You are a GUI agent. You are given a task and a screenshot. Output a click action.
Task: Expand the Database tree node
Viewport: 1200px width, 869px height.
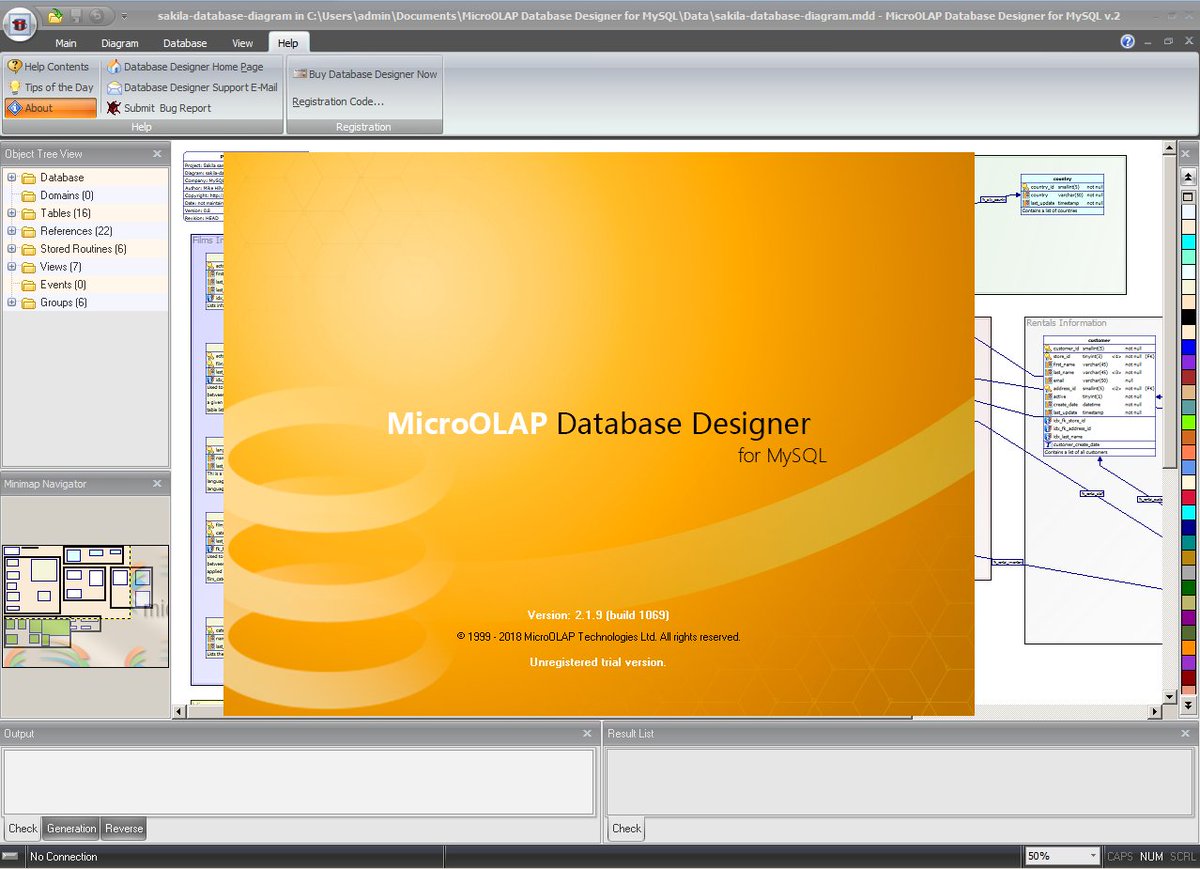(12, 178)
